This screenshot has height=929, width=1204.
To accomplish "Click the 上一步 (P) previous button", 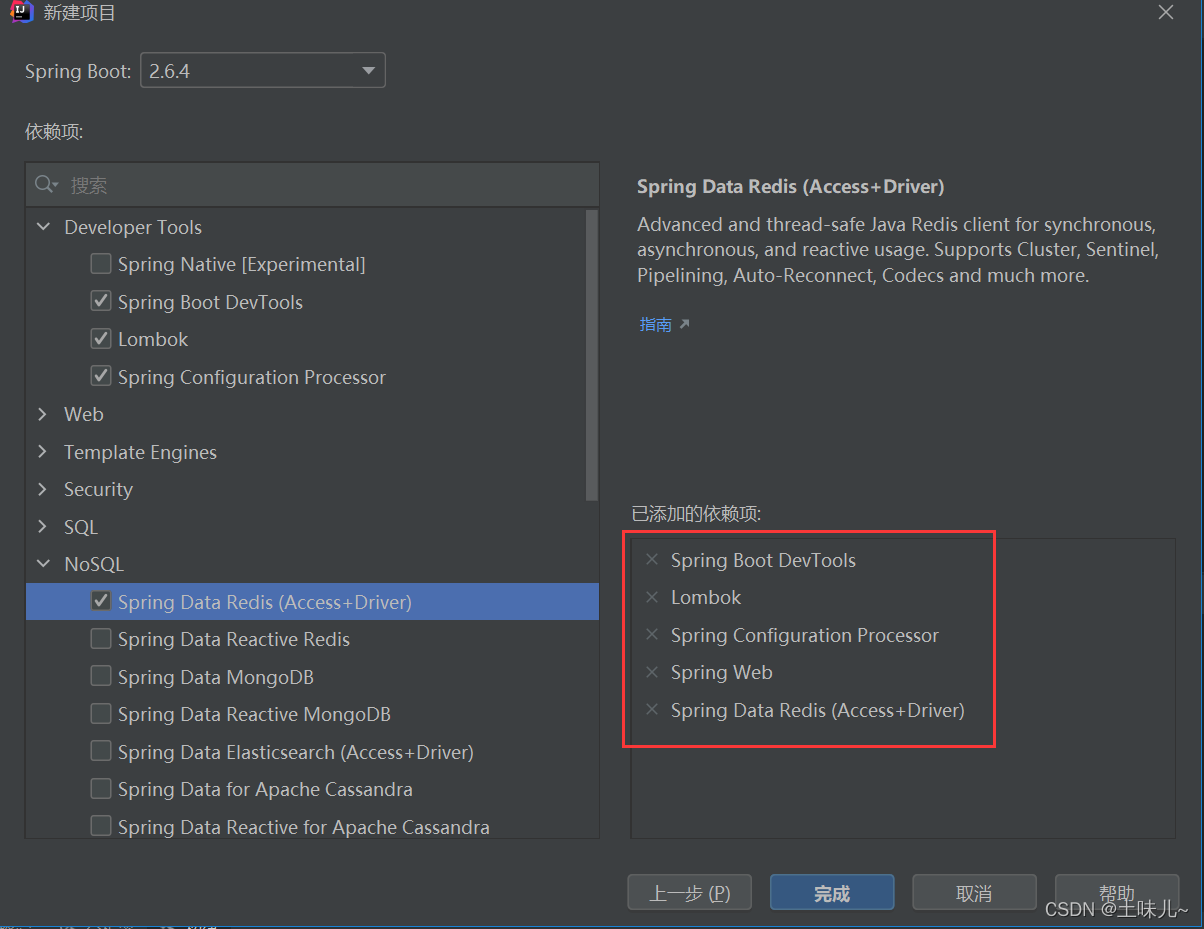I will 690,893.
